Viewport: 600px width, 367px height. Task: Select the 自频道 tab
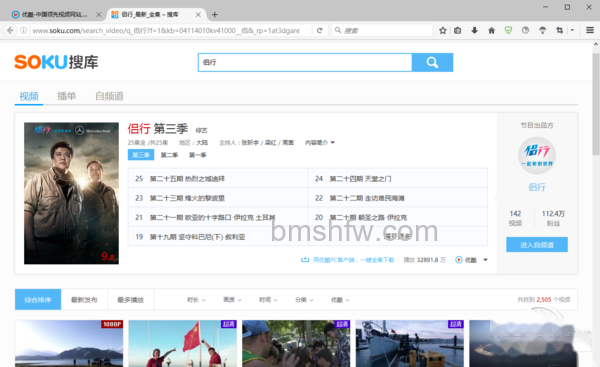(x=109, y=96)
